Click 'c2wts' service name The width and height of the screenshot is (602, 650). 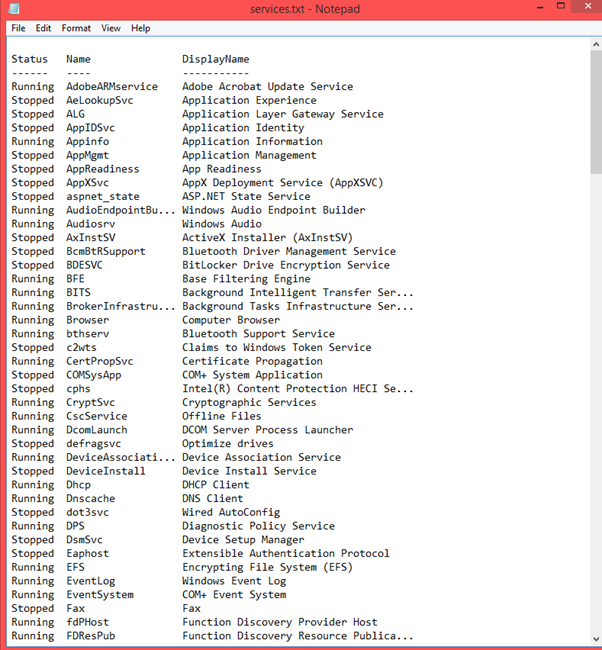(81, 347)
